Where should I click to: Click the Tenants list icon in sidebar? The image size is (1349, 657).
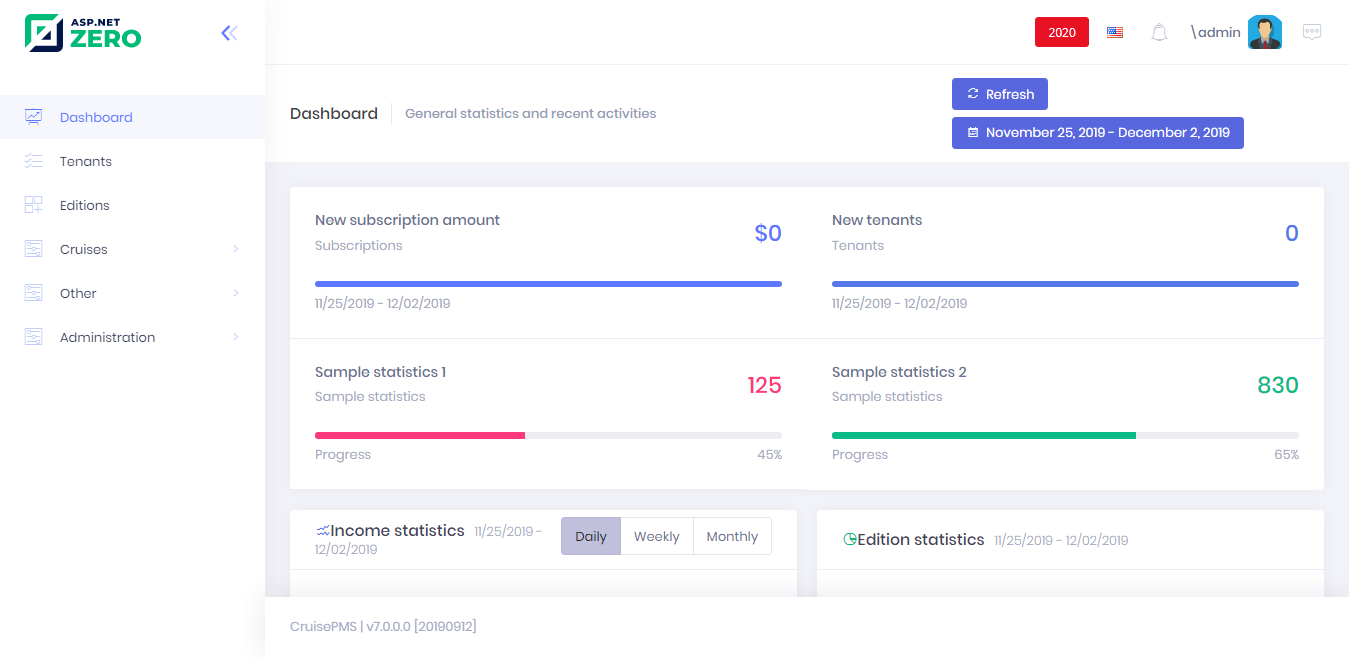[x=34, y=161]
